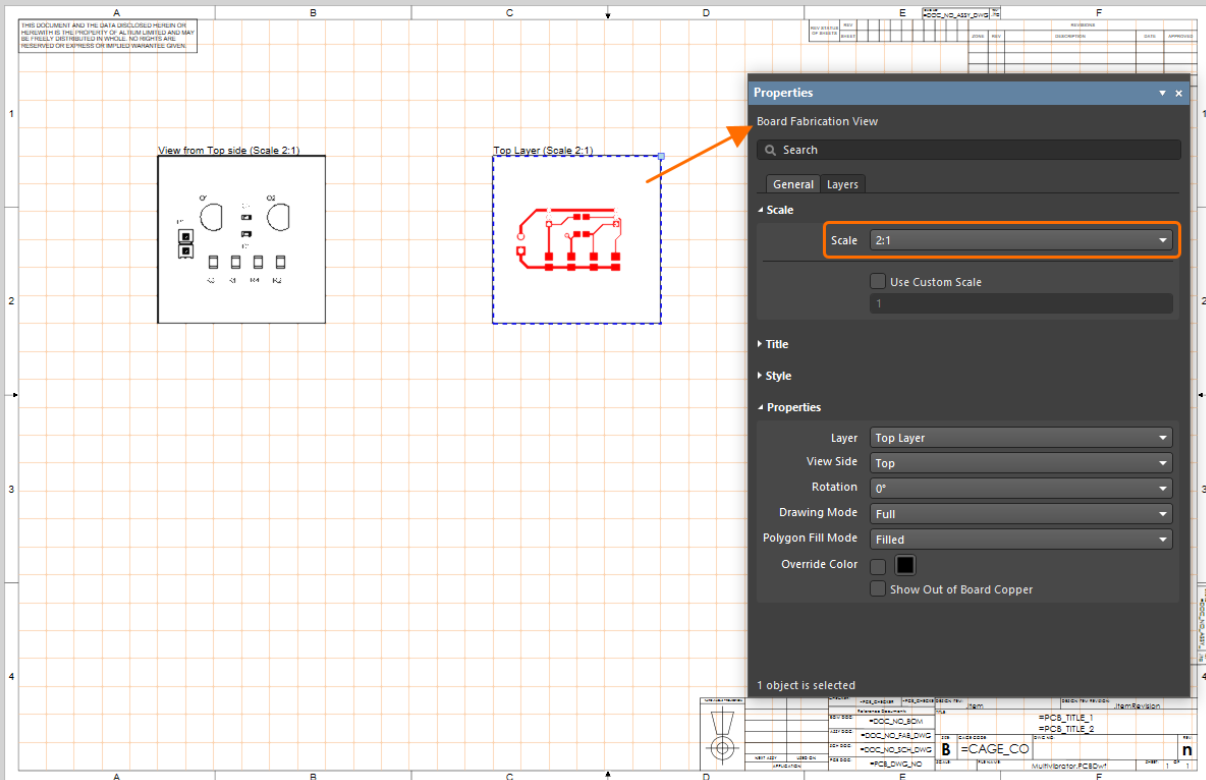
Task: Switch to the Layers tab
Action: click(x=842, y=185)
